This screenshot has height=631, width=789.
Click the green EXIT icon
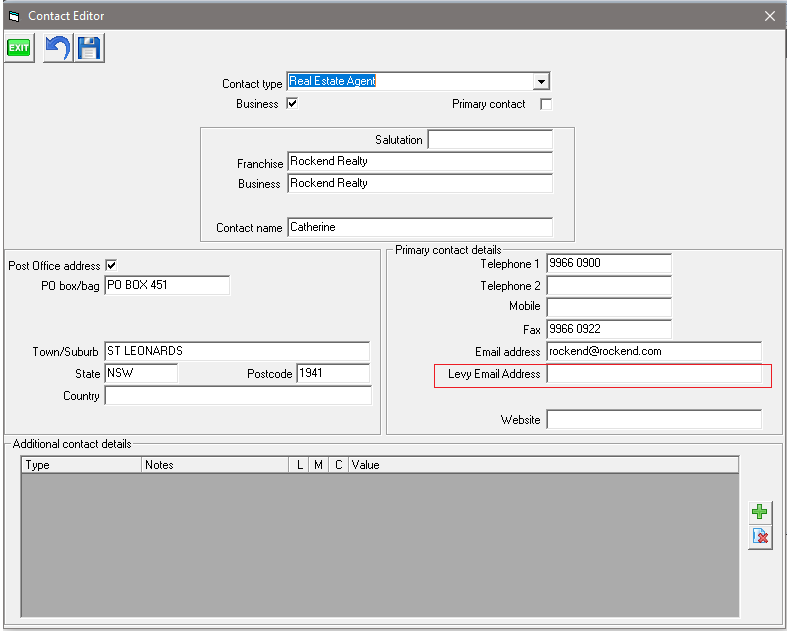pyautogui.click(x=19, y=47)
